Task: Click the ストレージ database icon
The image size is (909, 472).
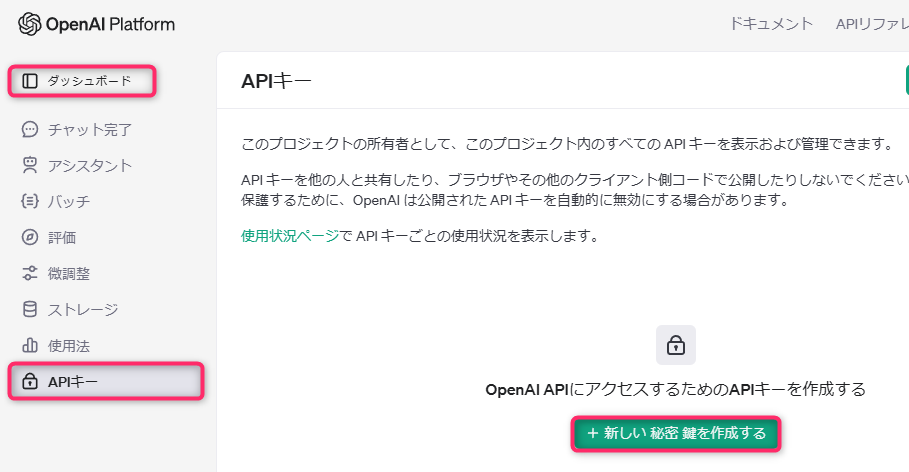Action: point(30,309)
